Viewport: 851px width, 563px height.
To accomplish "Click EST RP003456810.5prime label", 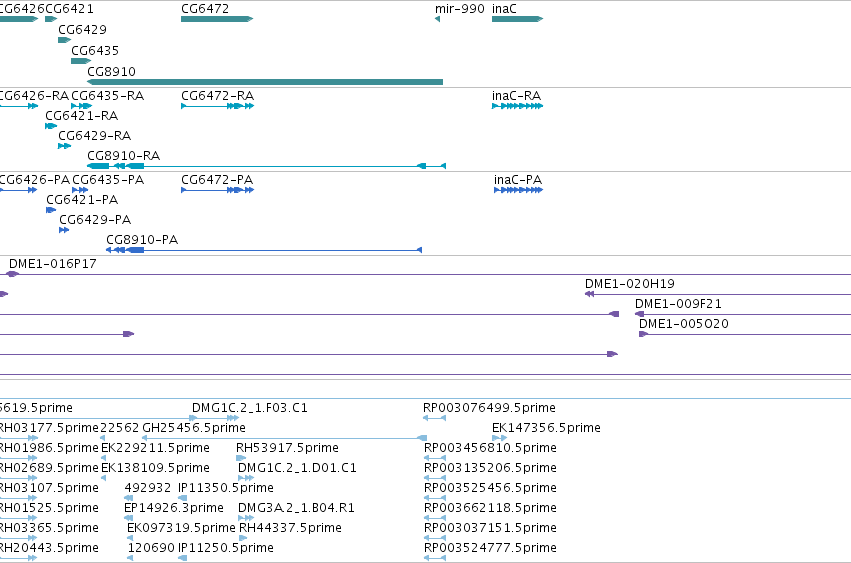I will (490, 448).
